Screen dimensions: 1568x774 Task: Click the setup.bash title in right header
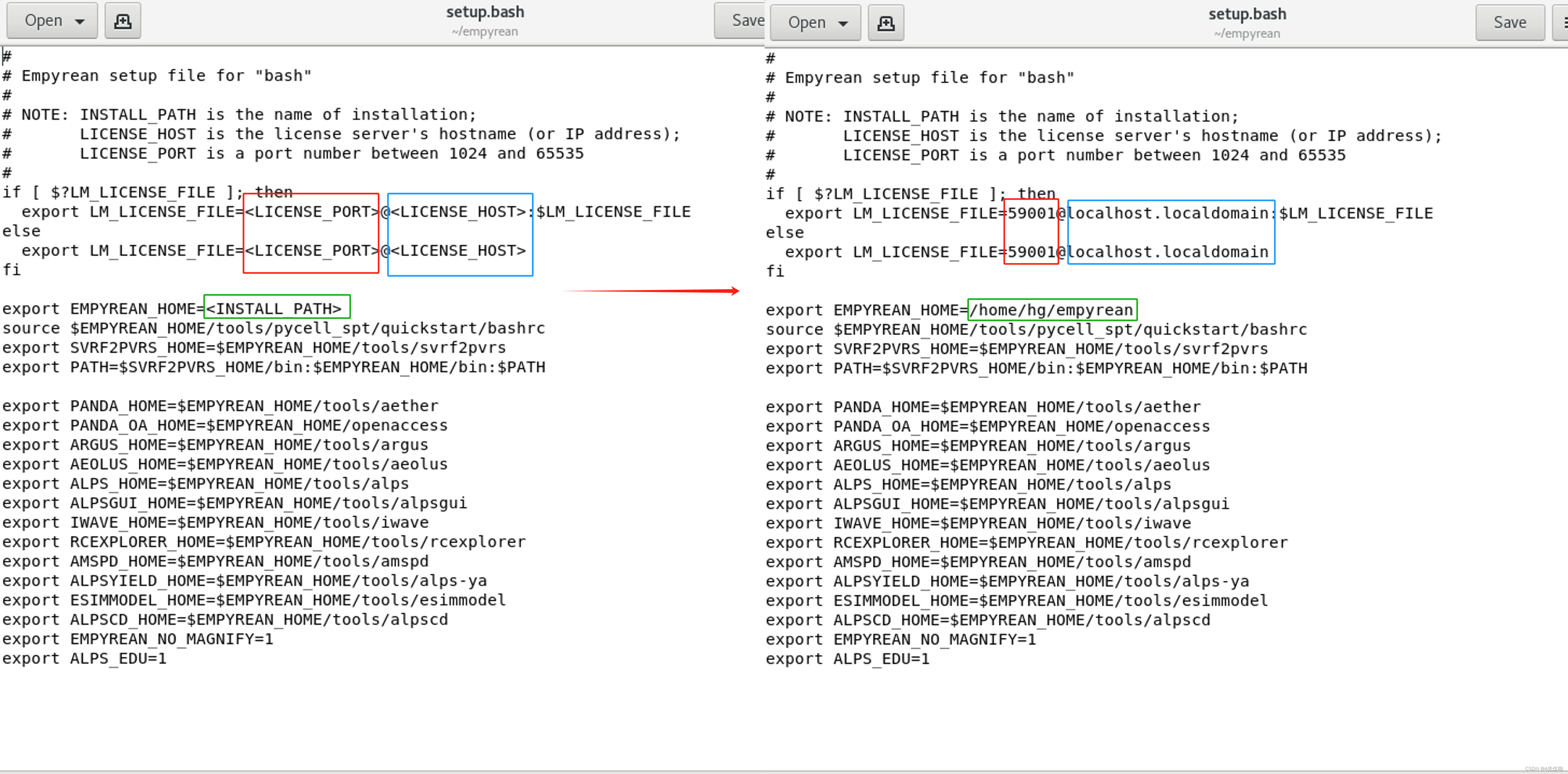point(1246,14)
